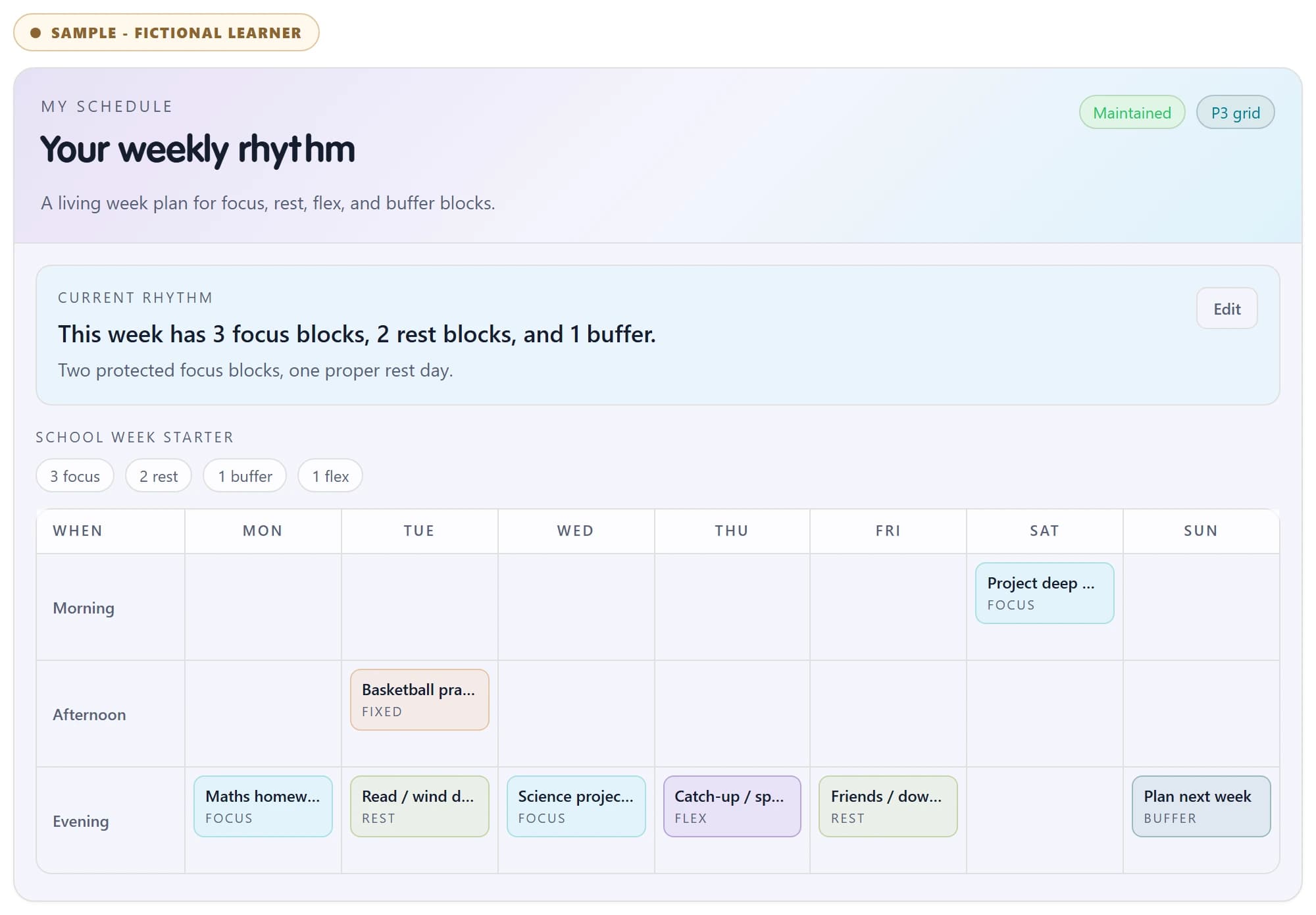Click the Edit button in Current Rhythm
Image resolution: width=1316 pixels, height=915 pixels.
(x=1227, y=309)
